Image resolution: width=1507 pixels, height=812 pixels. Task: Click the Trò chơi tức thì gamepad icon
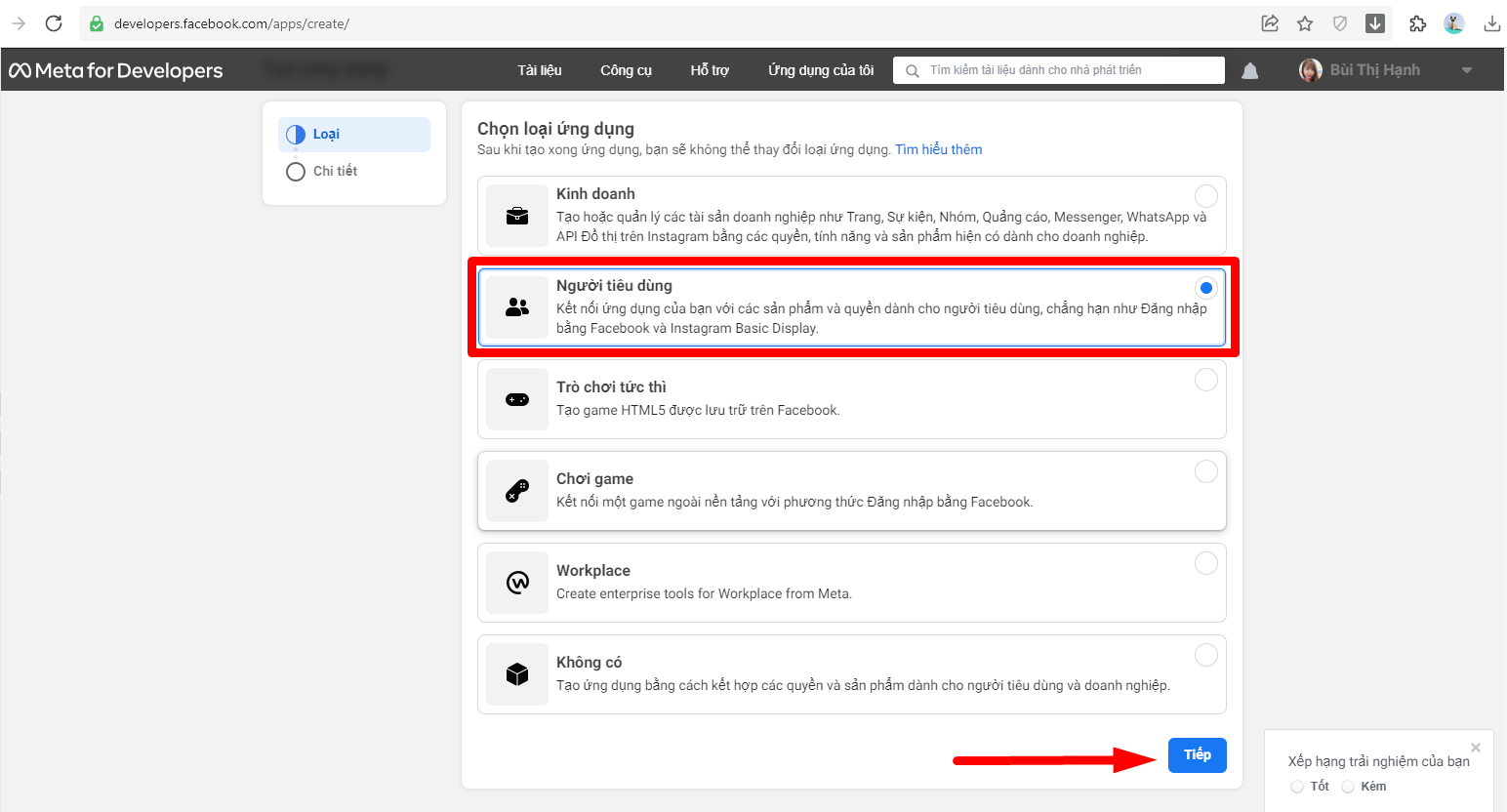click(517, 399)
